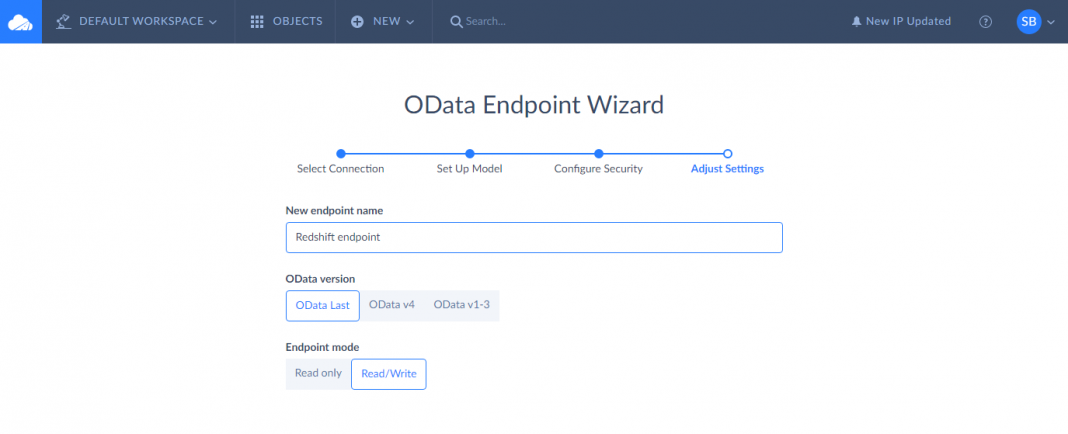
Task: Select OData v1-3 version
Action: pos(461,305)
